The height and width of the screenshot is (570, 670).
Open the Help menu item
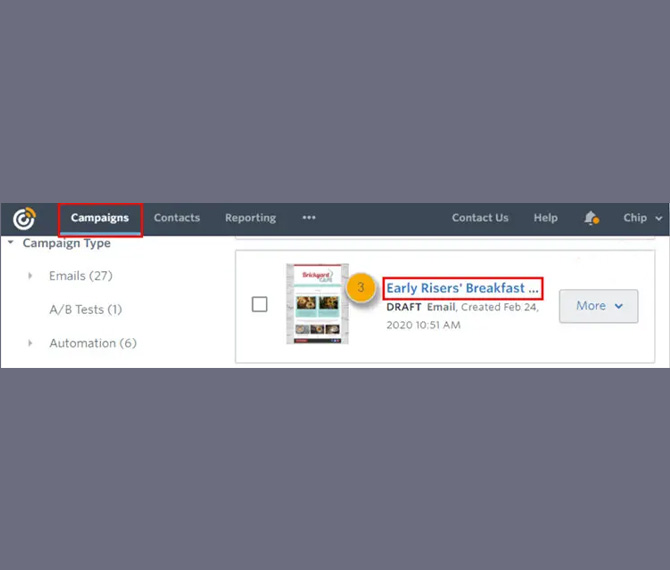[x=545, y=218]
